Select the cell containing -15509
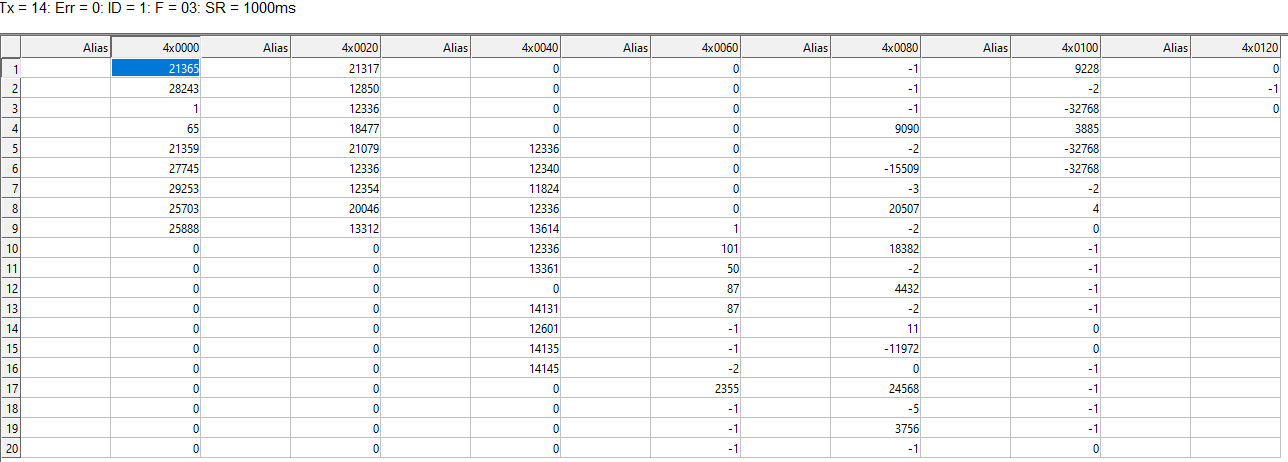The width and height of the screenshot is (1288, 462). coord(876,168)
